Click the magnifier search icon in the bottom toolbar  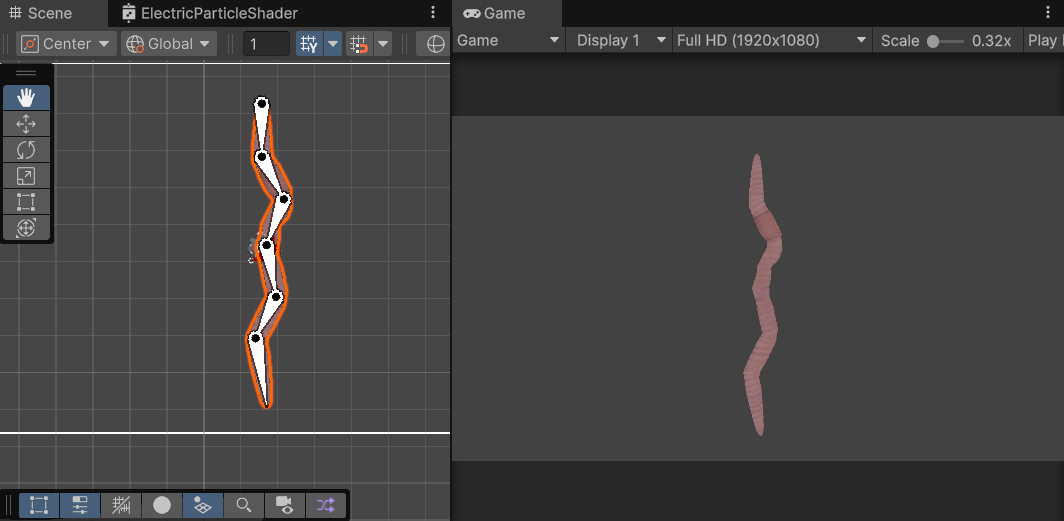click(x=243, y=505)
